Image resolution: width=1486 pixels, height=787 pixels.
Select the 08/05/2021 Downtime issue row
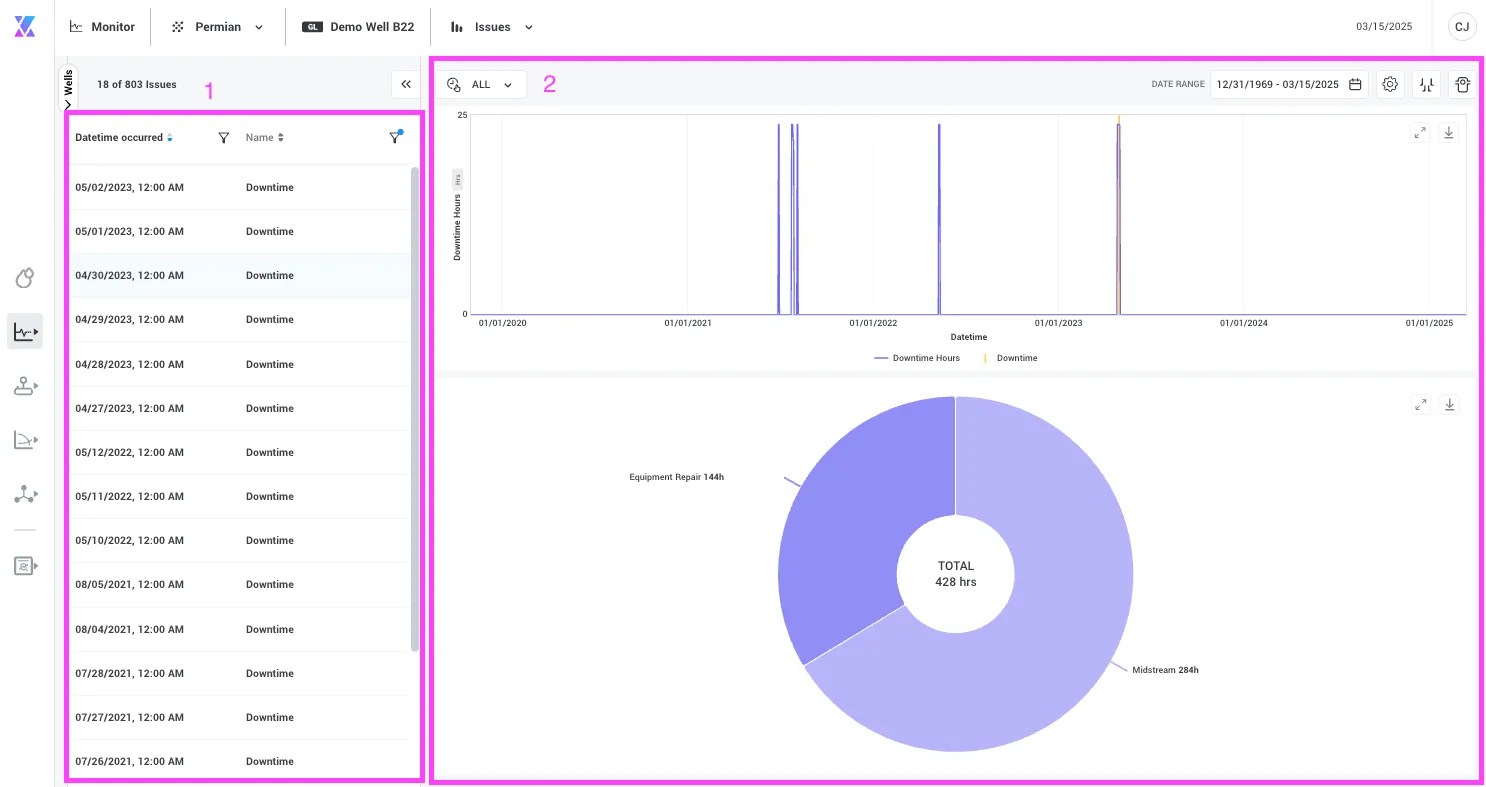[240, 585]
